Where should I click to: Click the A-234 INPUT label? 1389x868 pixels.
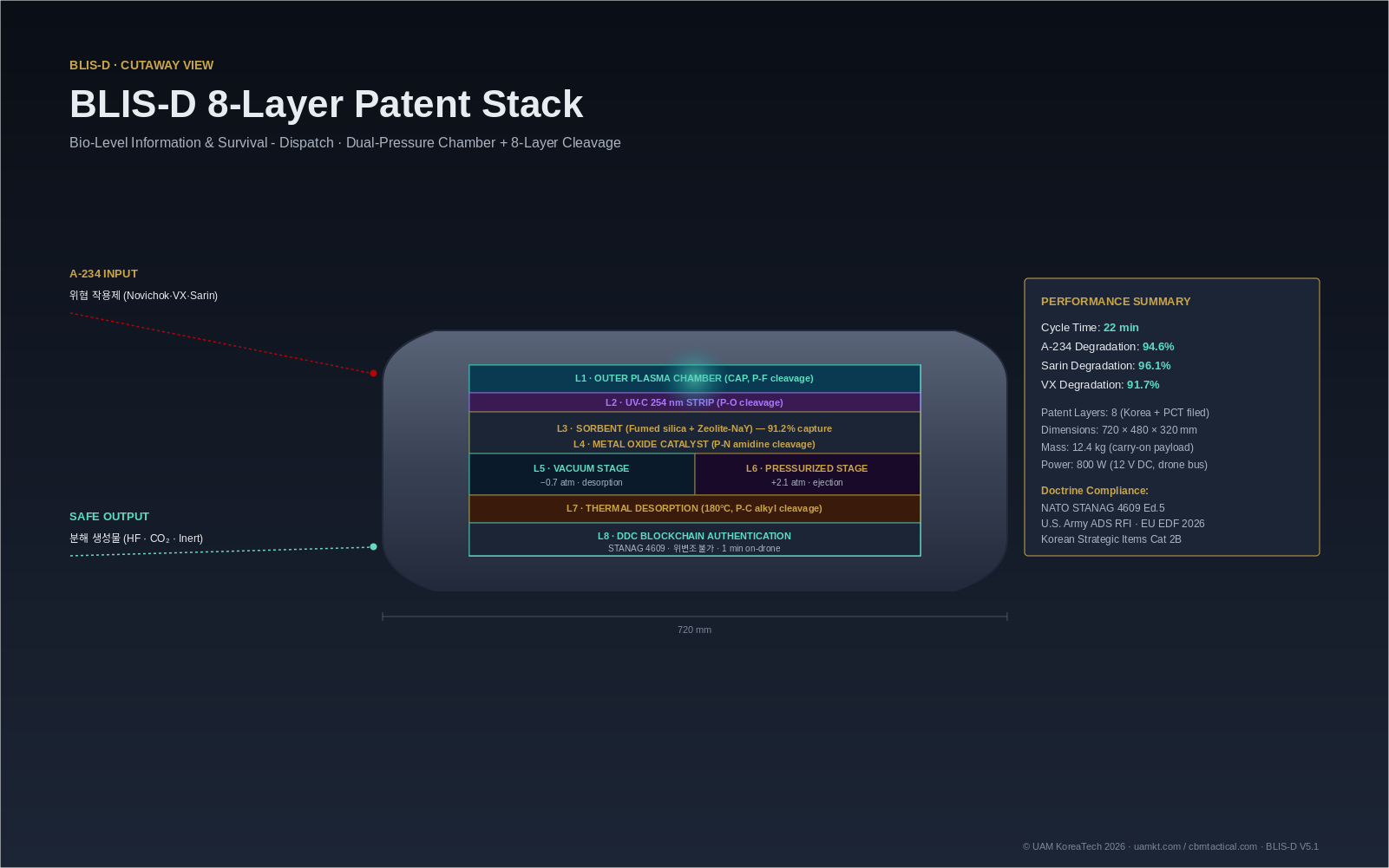(x=103, y=274)
